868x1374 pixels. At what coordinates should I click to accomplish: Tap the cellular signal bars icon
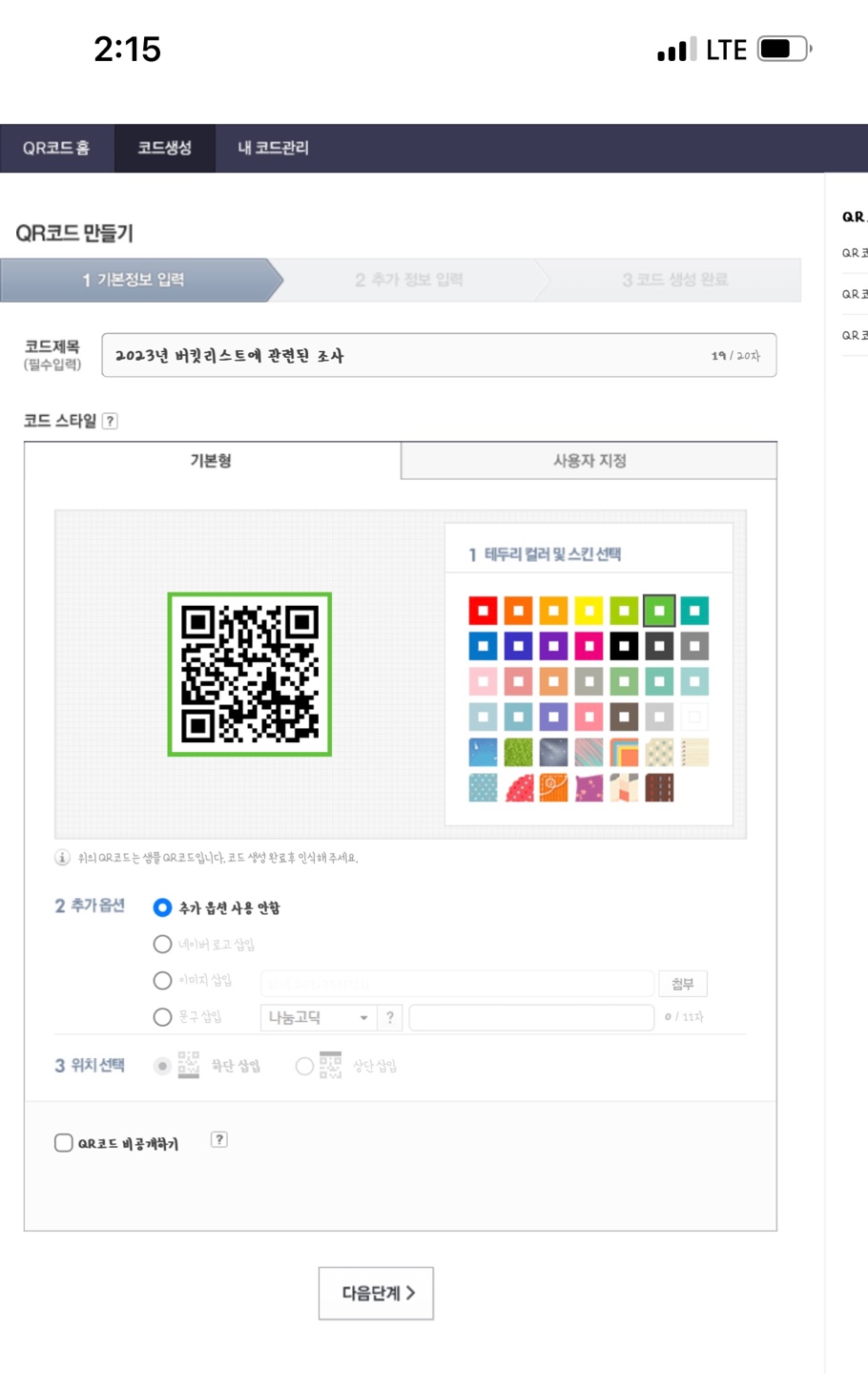[x=676, y=50]
